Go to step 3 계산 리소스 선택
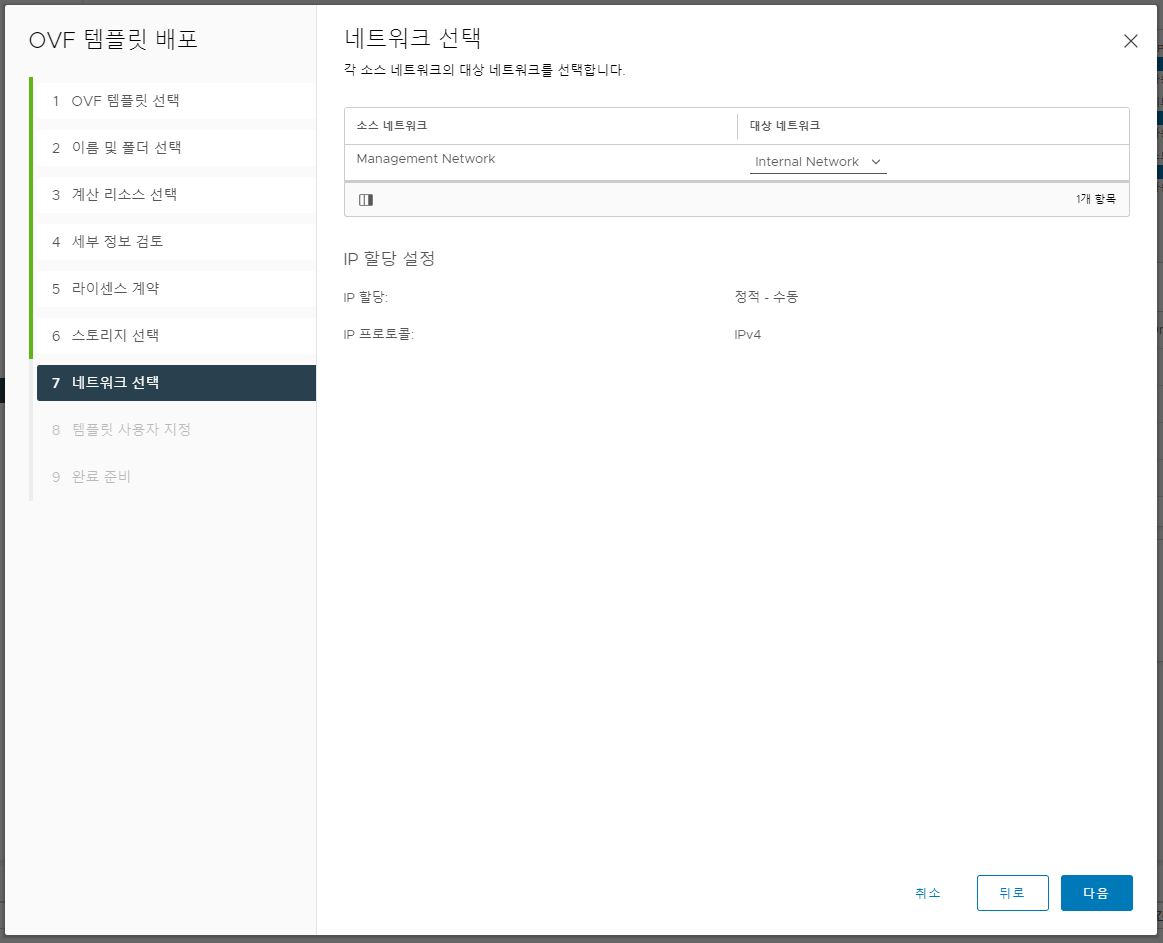Viewport: 1163px width, 943px height. 177,194
